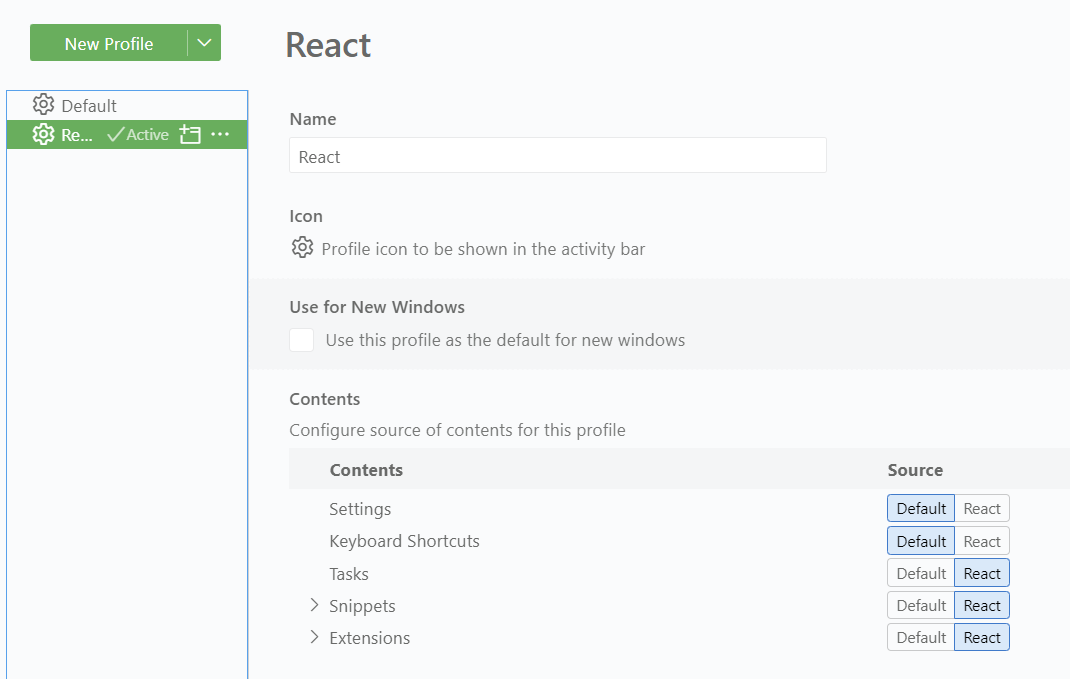Screen dimensions: 1070x679
Task: Expand the Extensions row in Contents
Action: tap(314, 638)
